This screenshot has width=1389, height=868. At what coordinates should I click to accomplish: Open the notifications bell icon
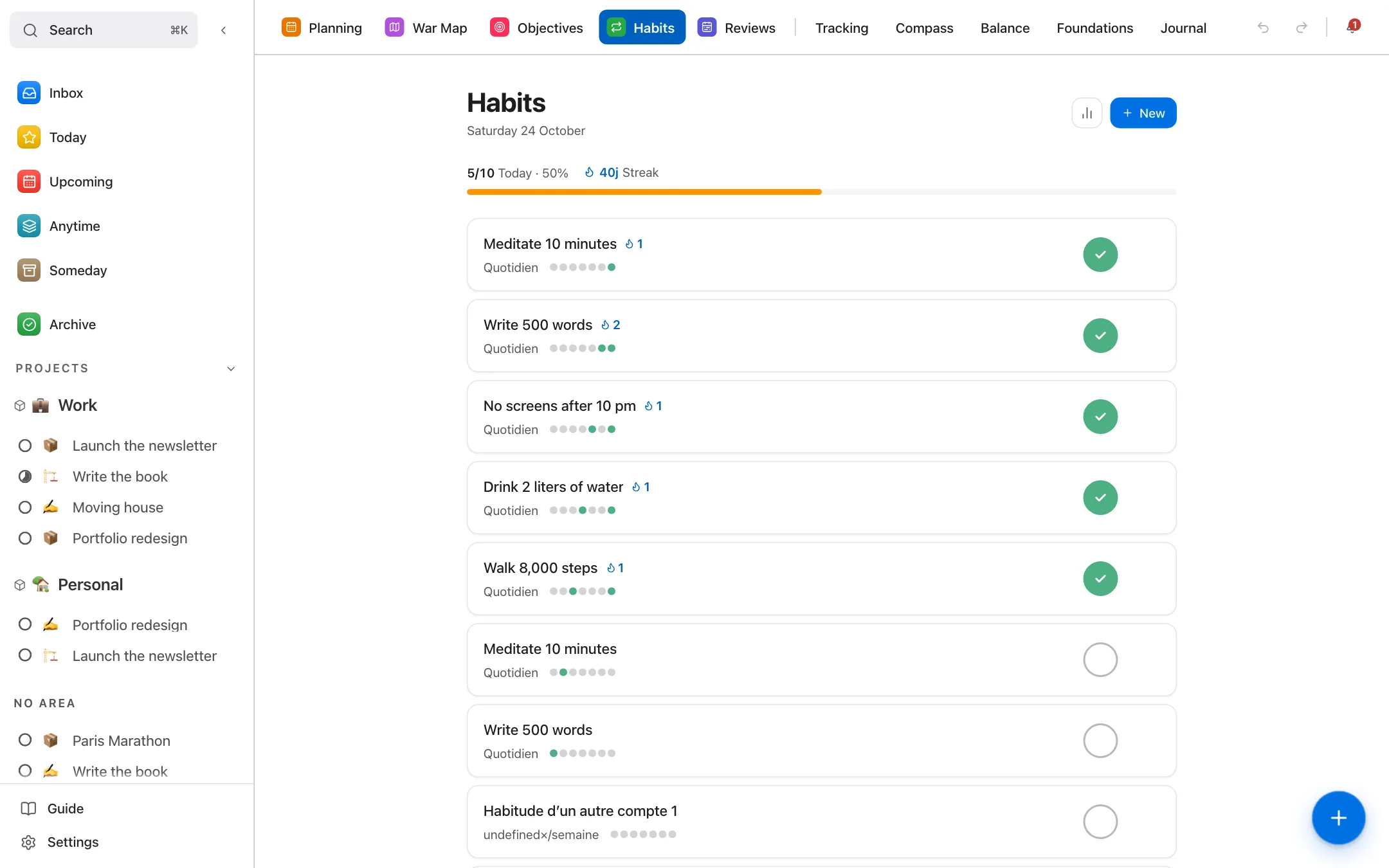1352,28
